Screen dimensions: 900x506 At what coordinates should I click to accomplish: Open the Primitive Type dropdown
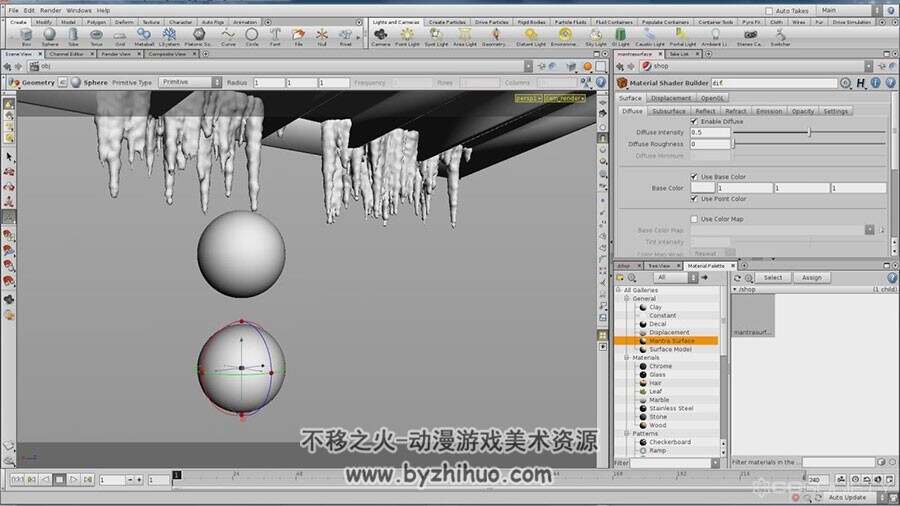[x=190, y=83]
